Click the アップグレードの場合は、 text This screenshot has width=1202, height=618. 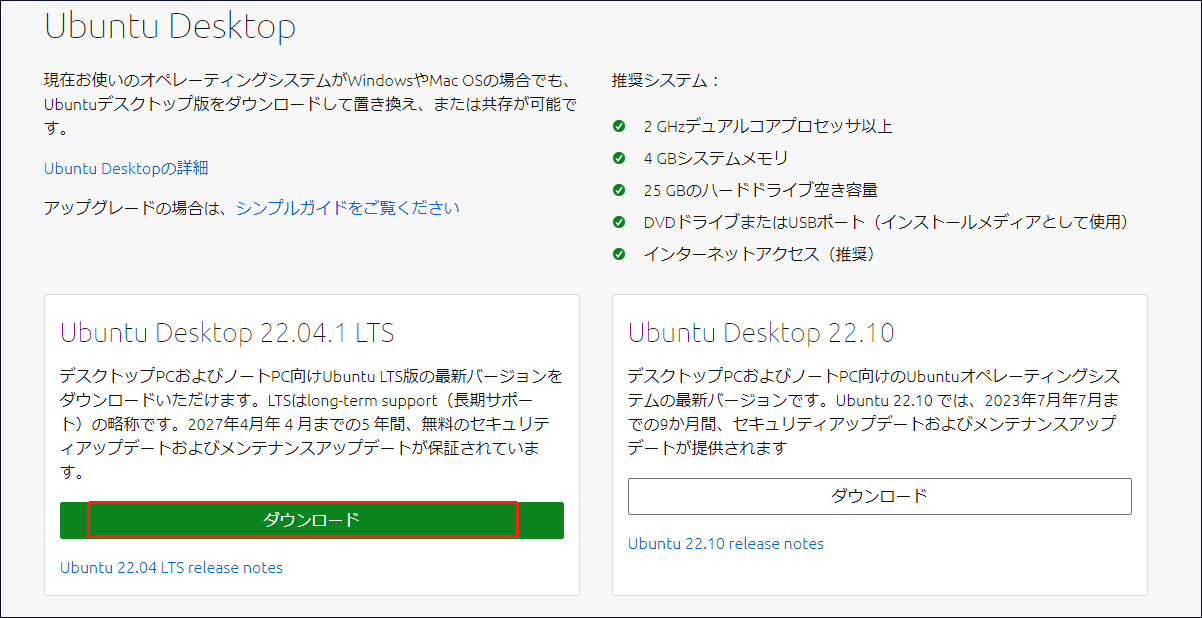click(x=139, y=208)
